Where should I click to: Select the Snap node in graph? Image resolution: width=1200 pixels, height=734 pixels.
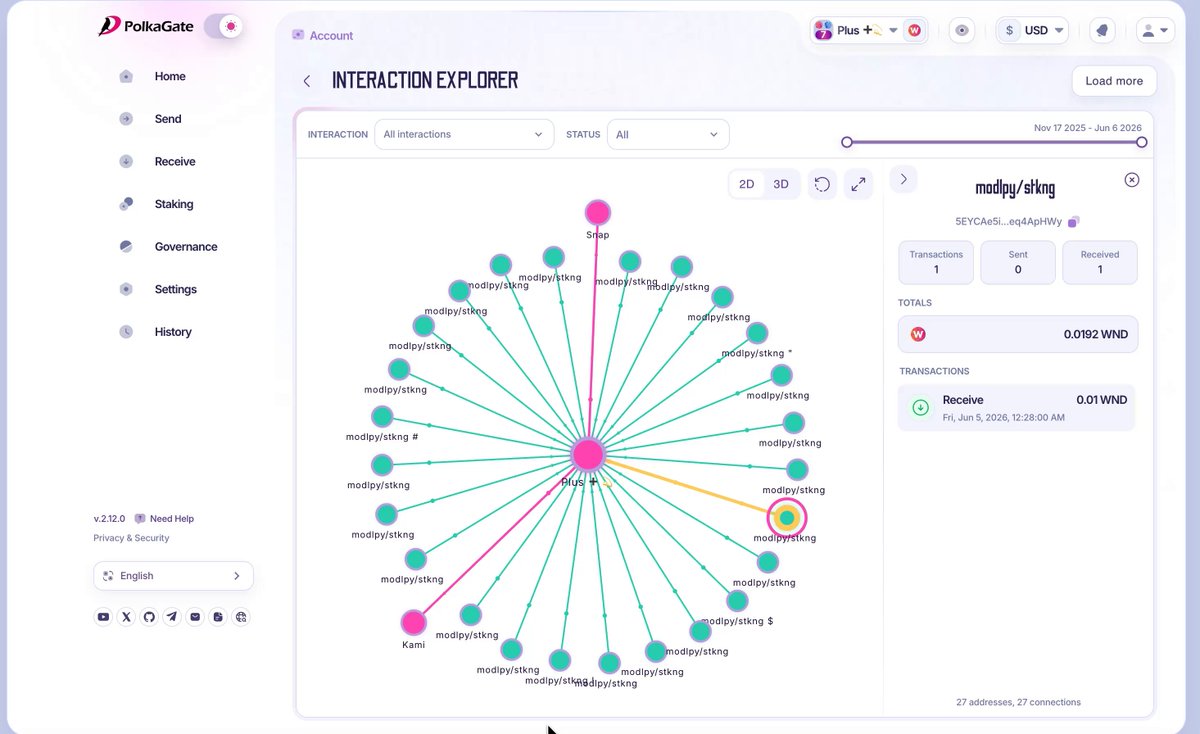click(597, 212)
